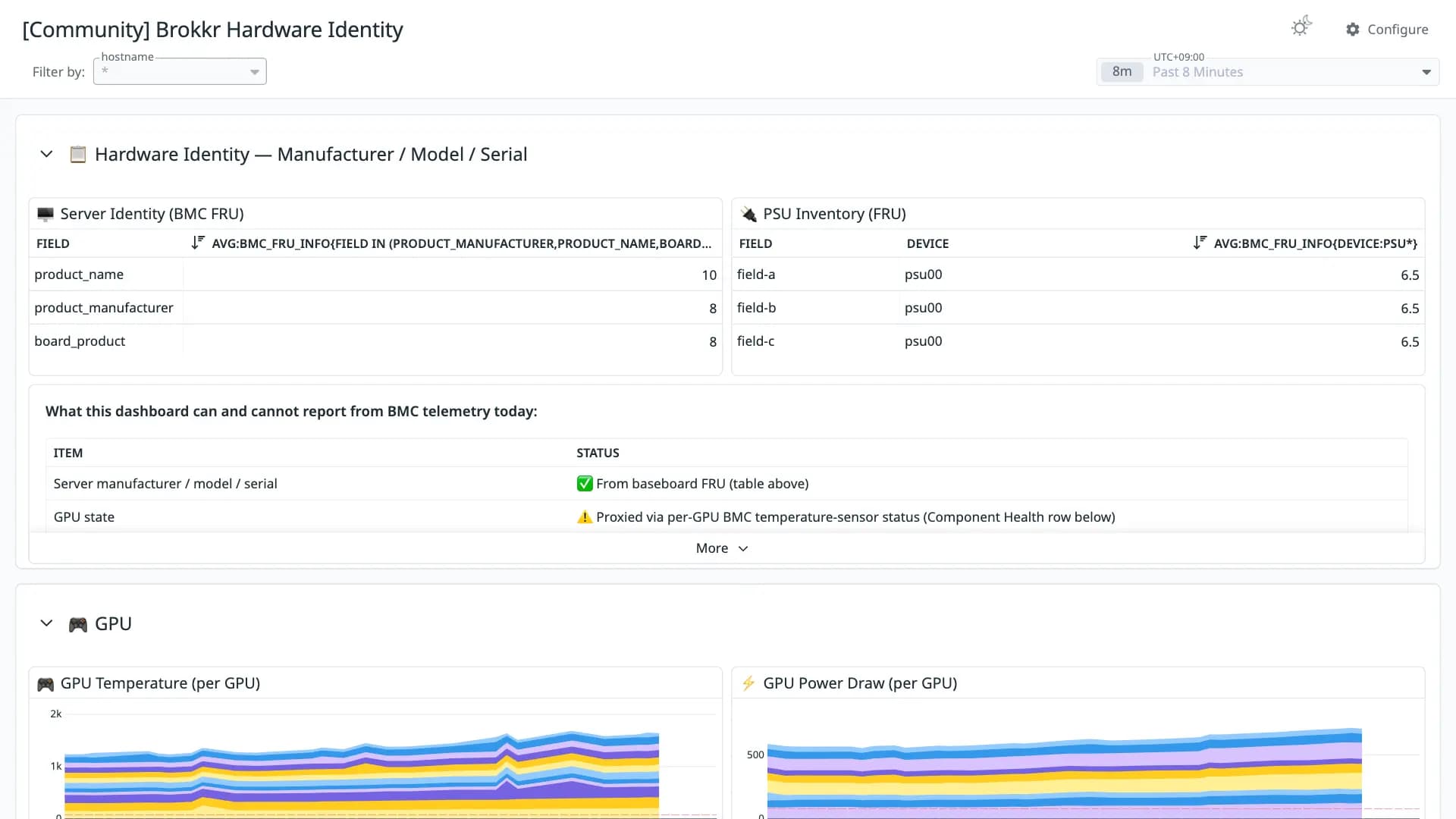This screenshot has width=1456, height=819.
Task: Click the green checkmark status icon
Action: pyautogui.click(x=585, y=484)
